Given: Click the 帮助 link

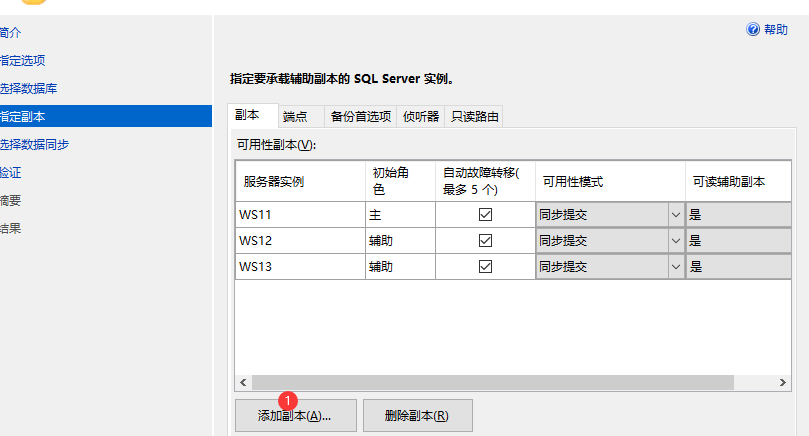Looking at the screenshot, I should (x=775, y=30).
